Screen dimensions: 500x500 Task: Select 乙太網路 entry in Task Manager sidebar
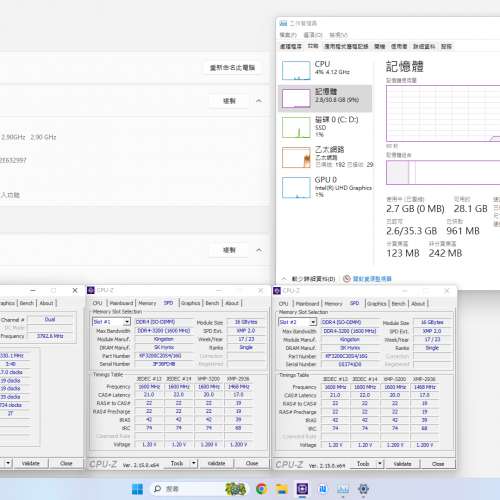(325, 157)
